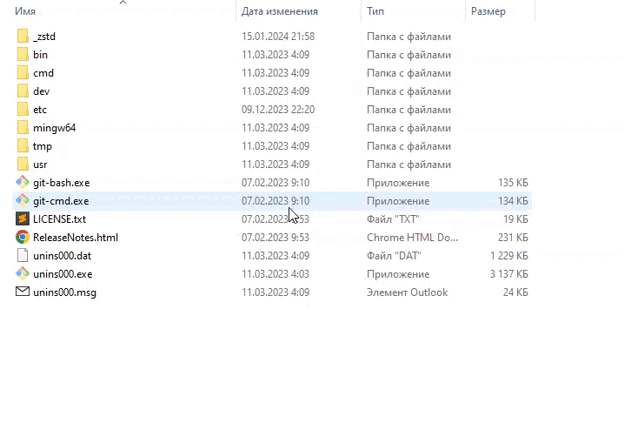This screenshot has height=430, width=624.
Task: Select the cmd folder name
Action: 43,73
